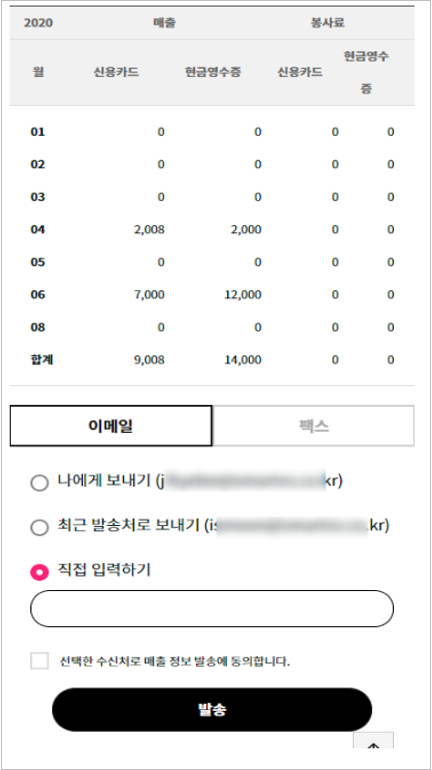Check the 매출 정보 발송 동의 checkbox
Image resolution: width=432 pixels, height=770 pixels.
pyautogui.click(x=39, y=661)
